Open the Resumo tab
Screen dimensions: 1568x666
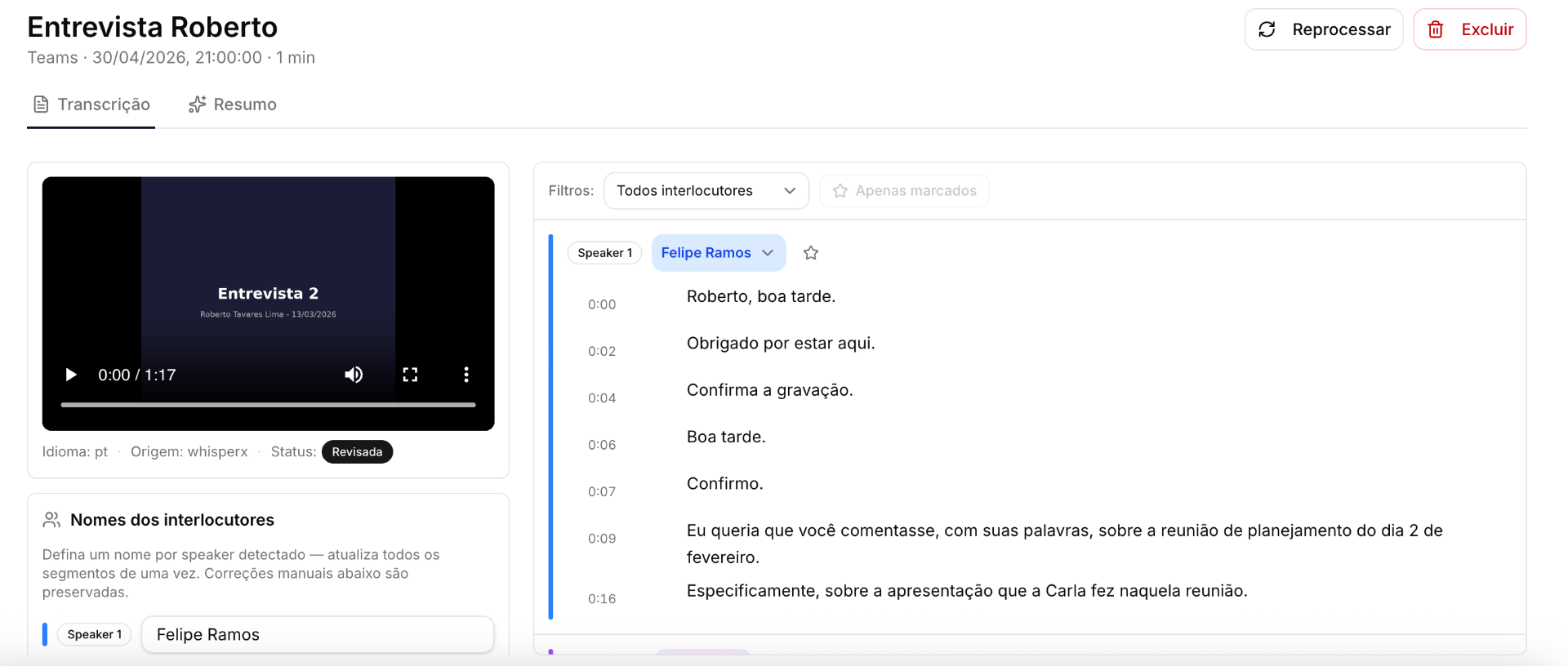233,104
